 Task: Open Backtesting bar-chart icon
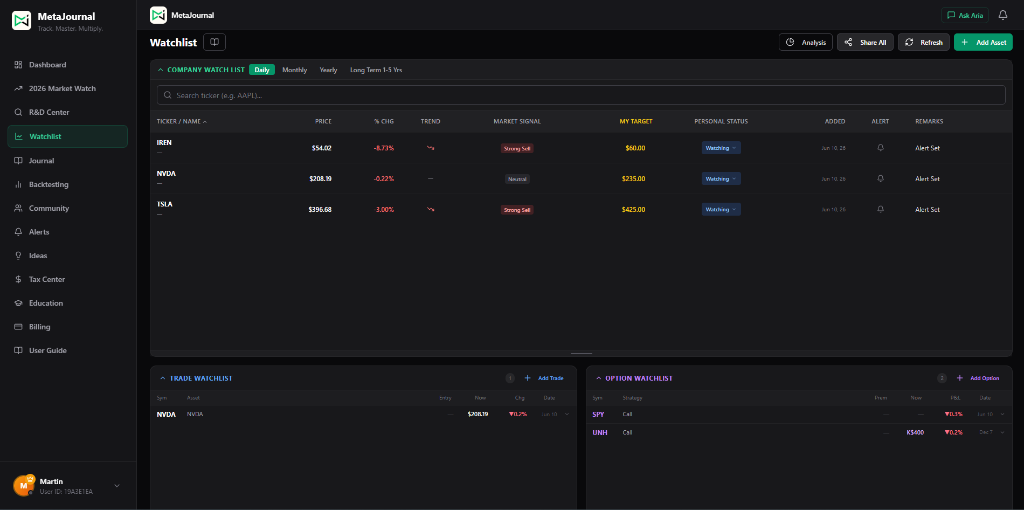[18, 184]
